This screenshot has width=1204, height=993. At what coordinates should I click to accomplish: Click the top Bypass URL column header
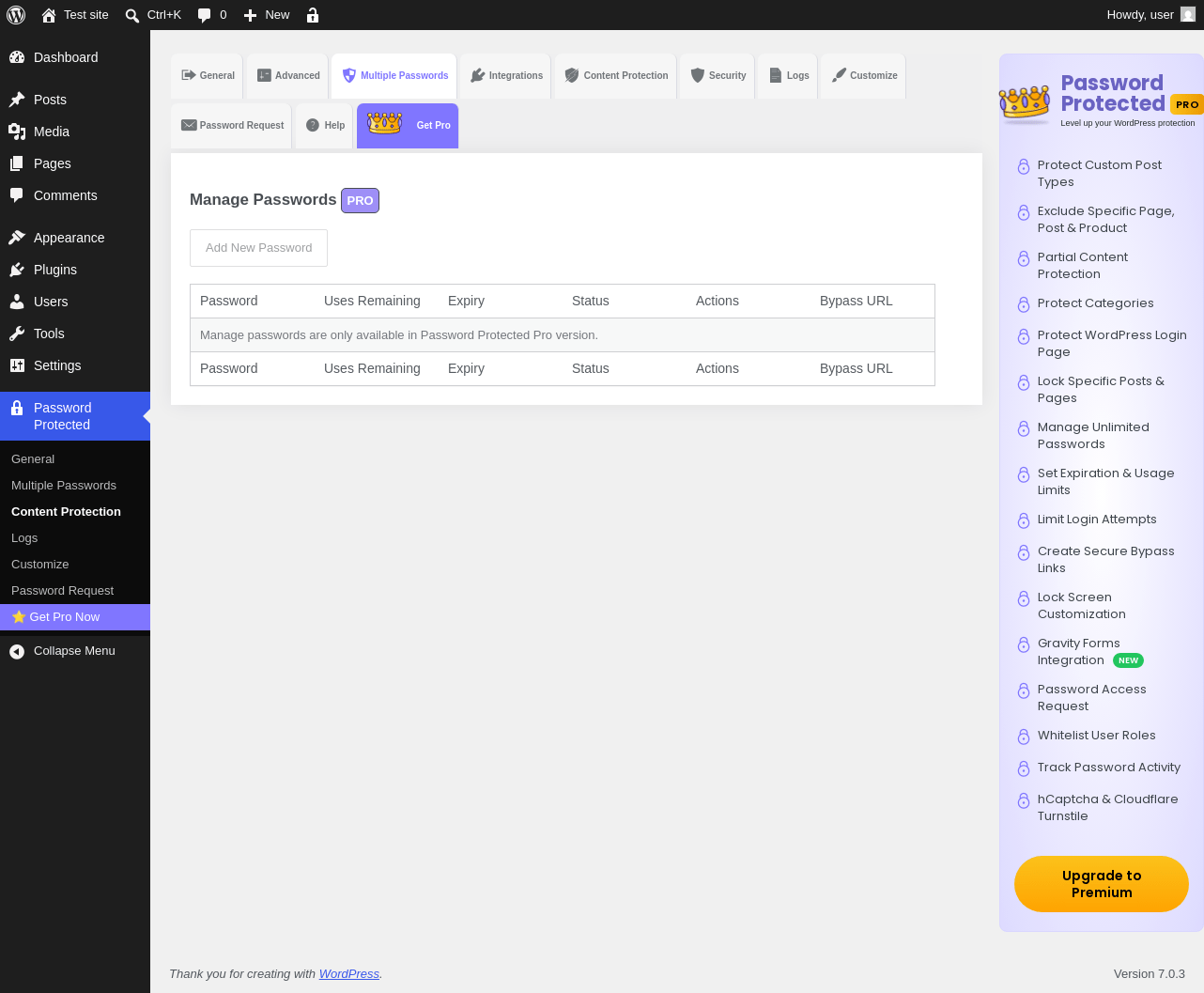coord(857,301)
